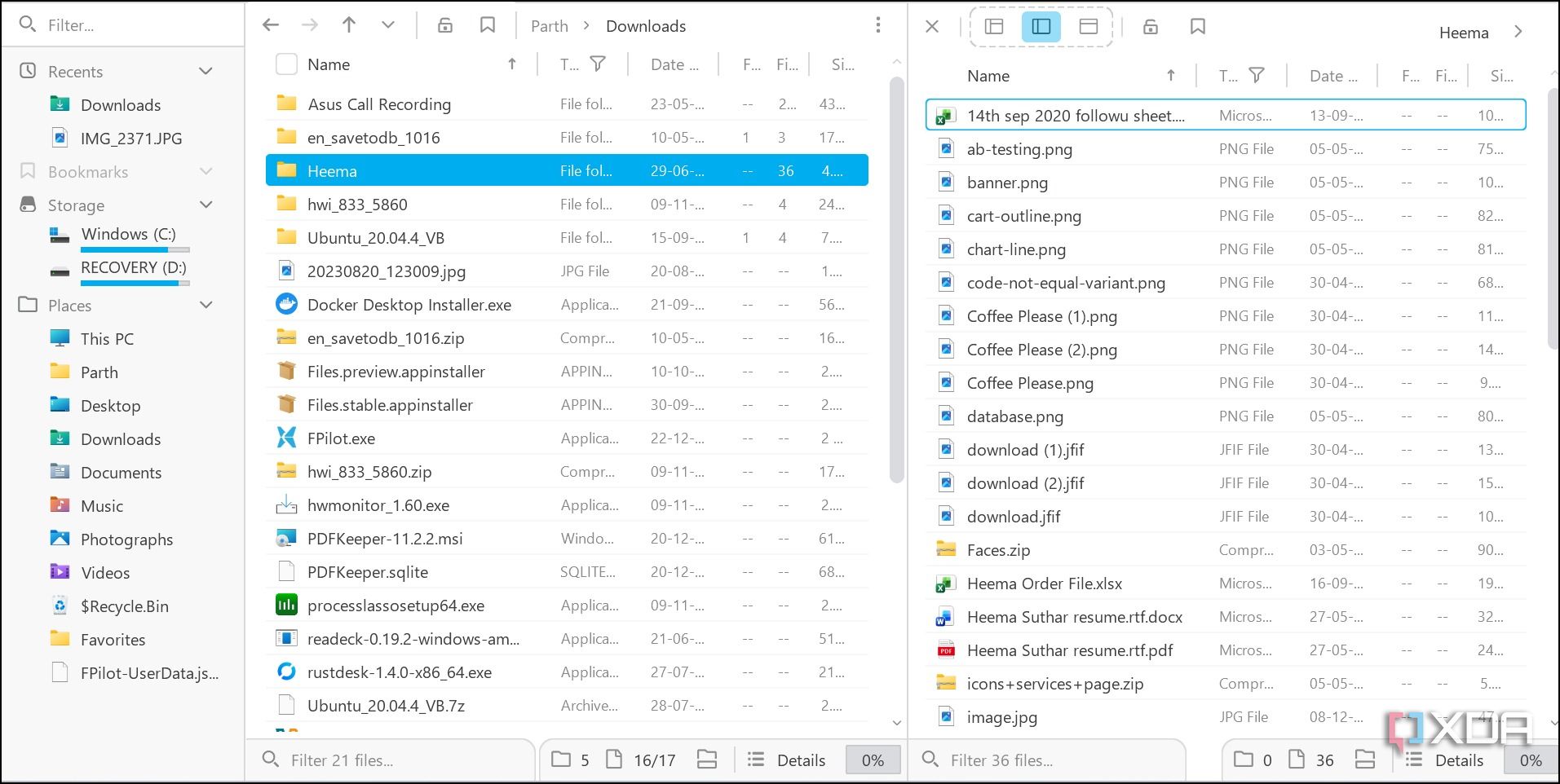Open the Heema folder row in Downloads
This screenshot has width=1560, height=784.
tap(332, 171)
